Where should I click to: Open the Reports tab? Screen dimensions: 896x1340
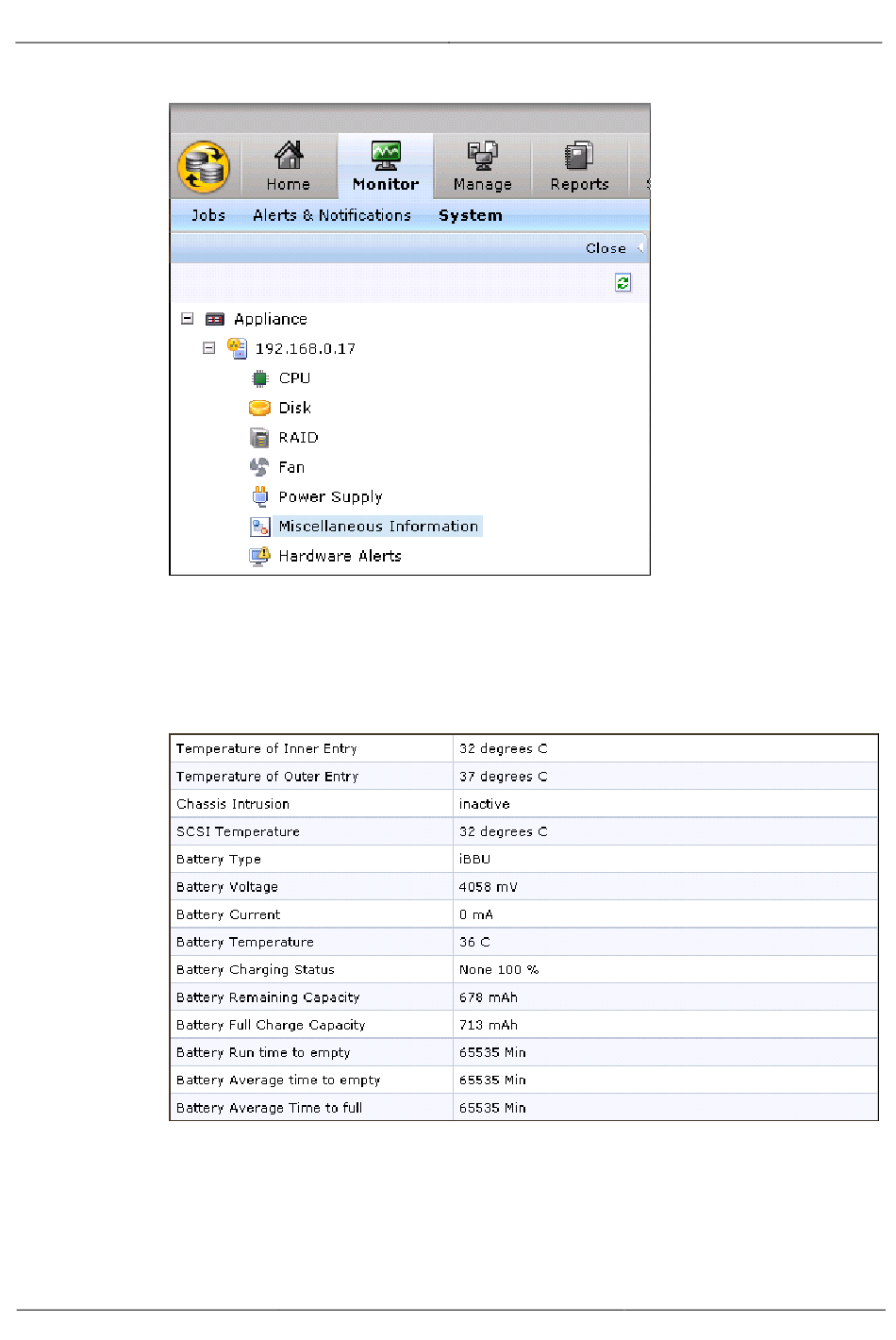coord(579,166)
